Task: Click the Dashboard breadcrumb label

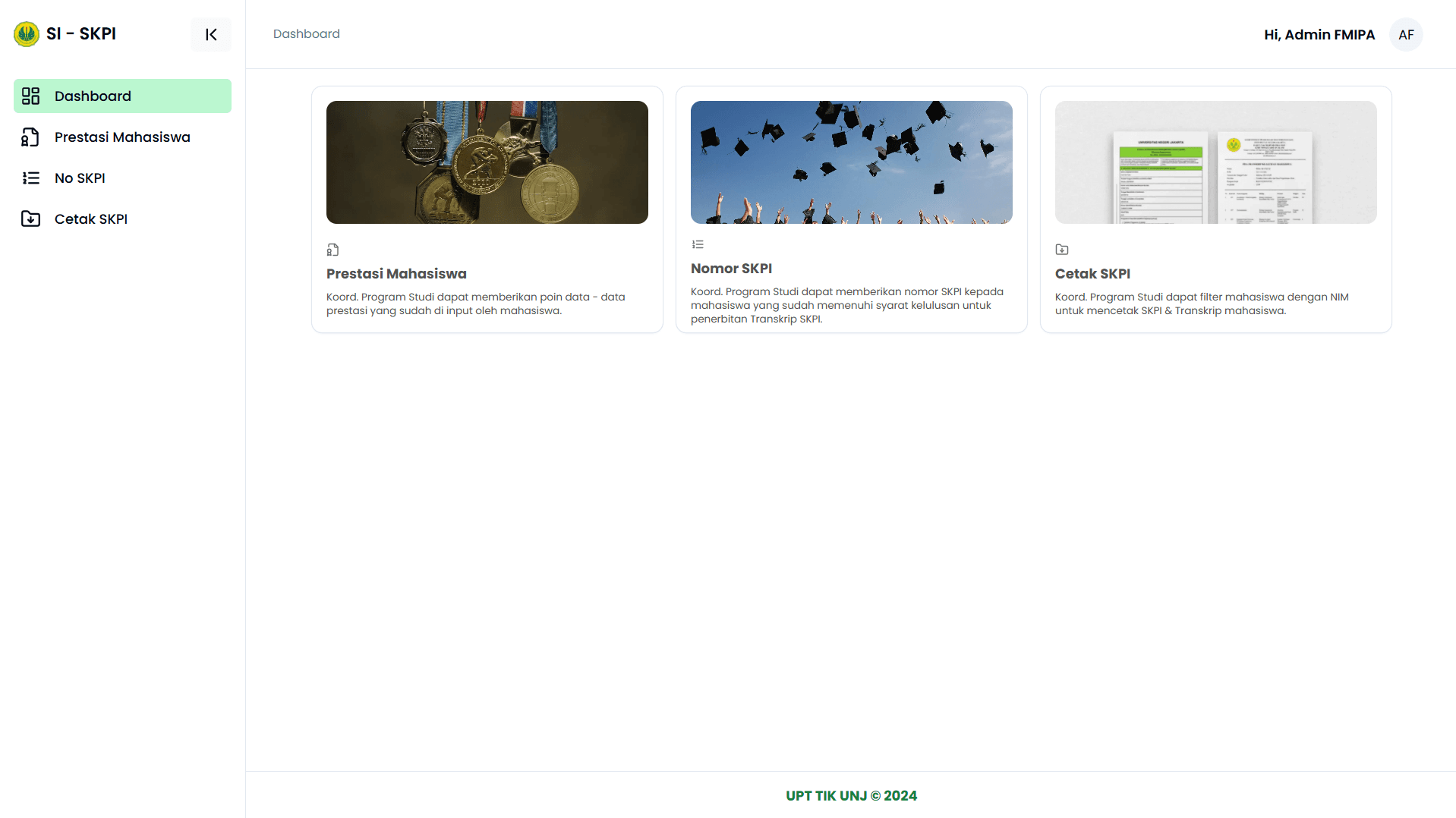Action: [x=306, y=33]
